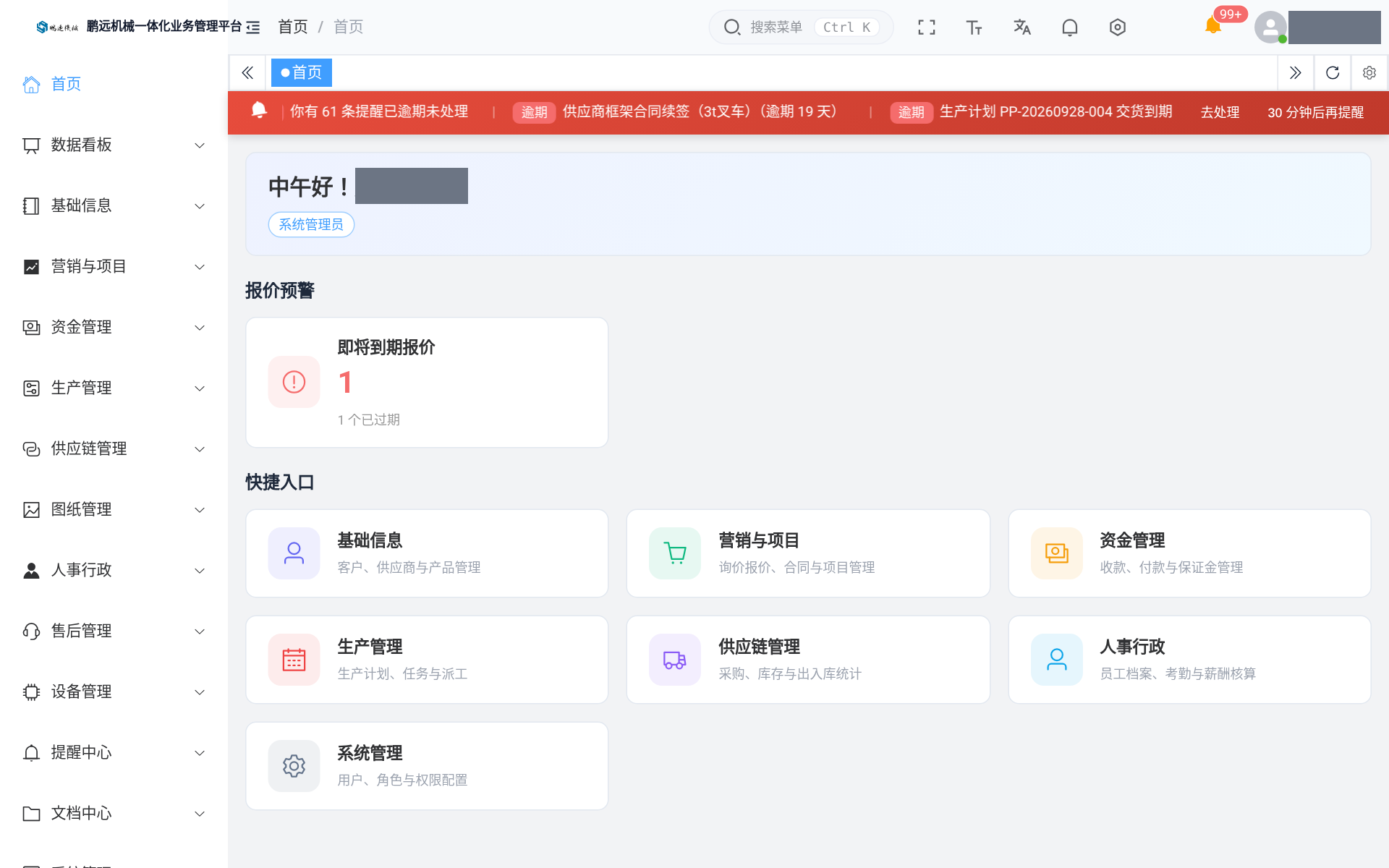
Task: Enter fullscreen mode via the header icon
Action: click(x=926, y=27)
